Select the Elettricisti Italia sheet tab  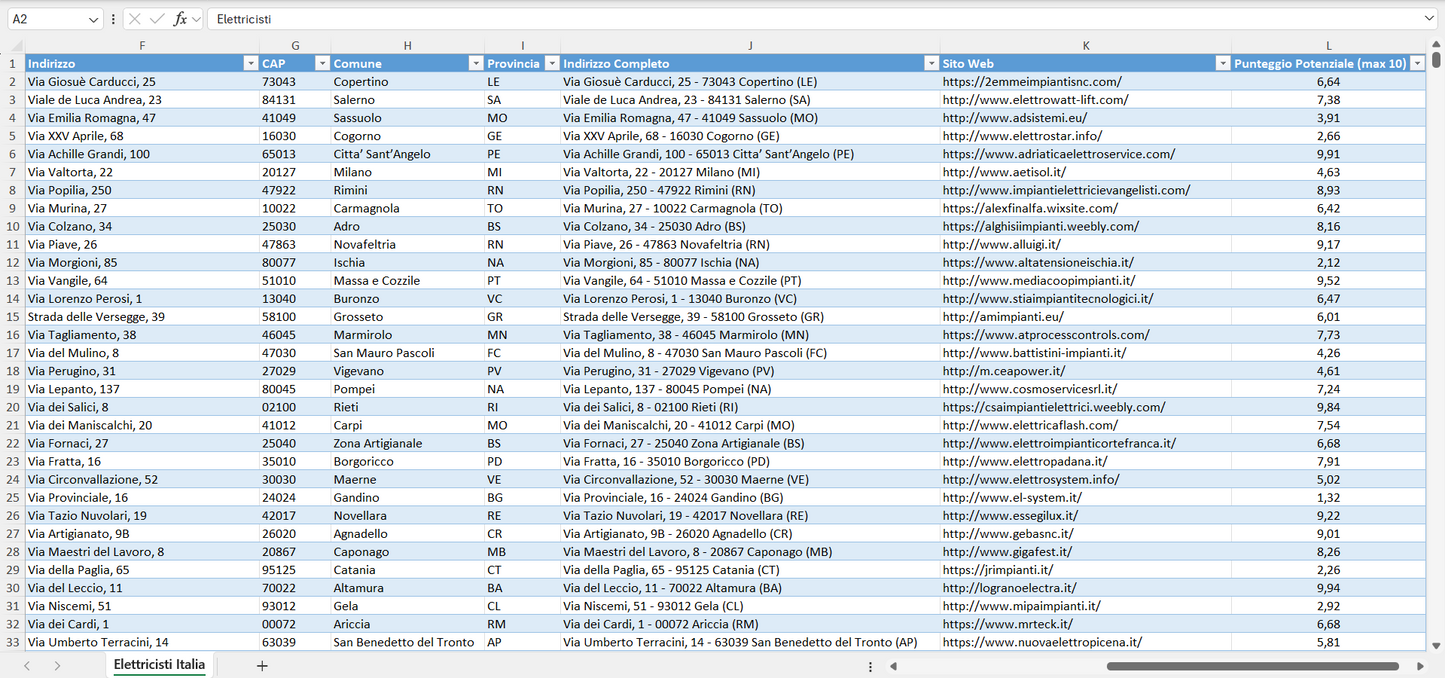point(160,664)
